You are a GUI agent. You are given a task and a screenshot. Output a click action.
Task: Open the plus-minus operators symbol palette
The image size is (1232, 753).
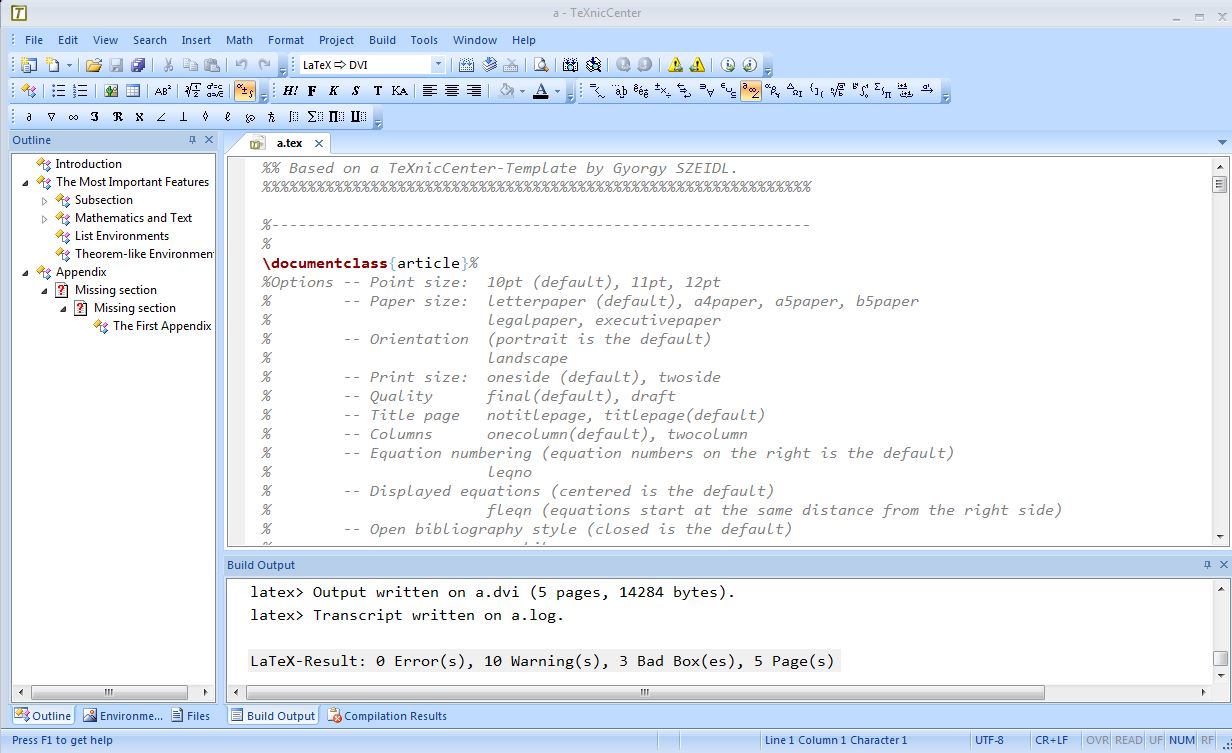(x=662, y=91)
